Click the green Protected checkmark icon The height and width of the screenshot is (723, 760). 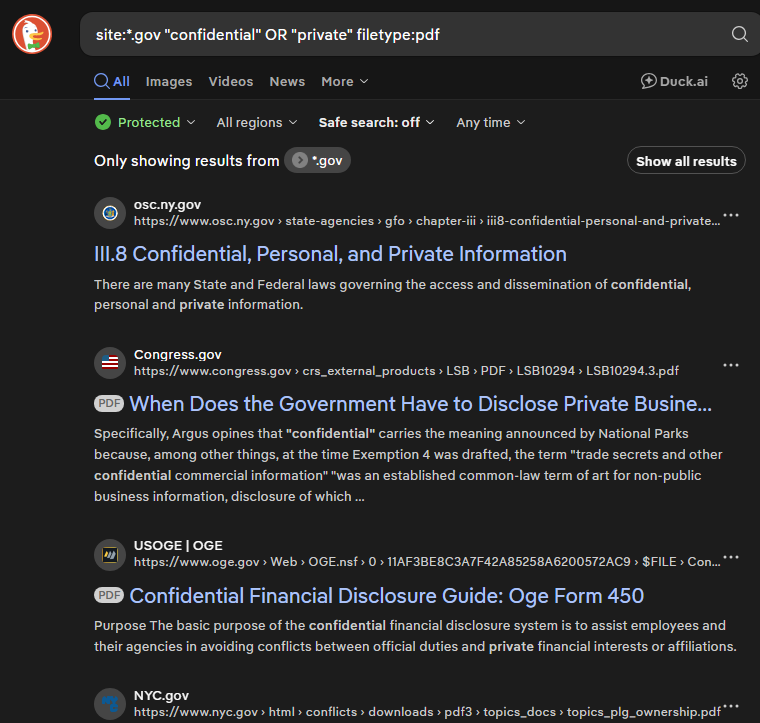[103, 122]
